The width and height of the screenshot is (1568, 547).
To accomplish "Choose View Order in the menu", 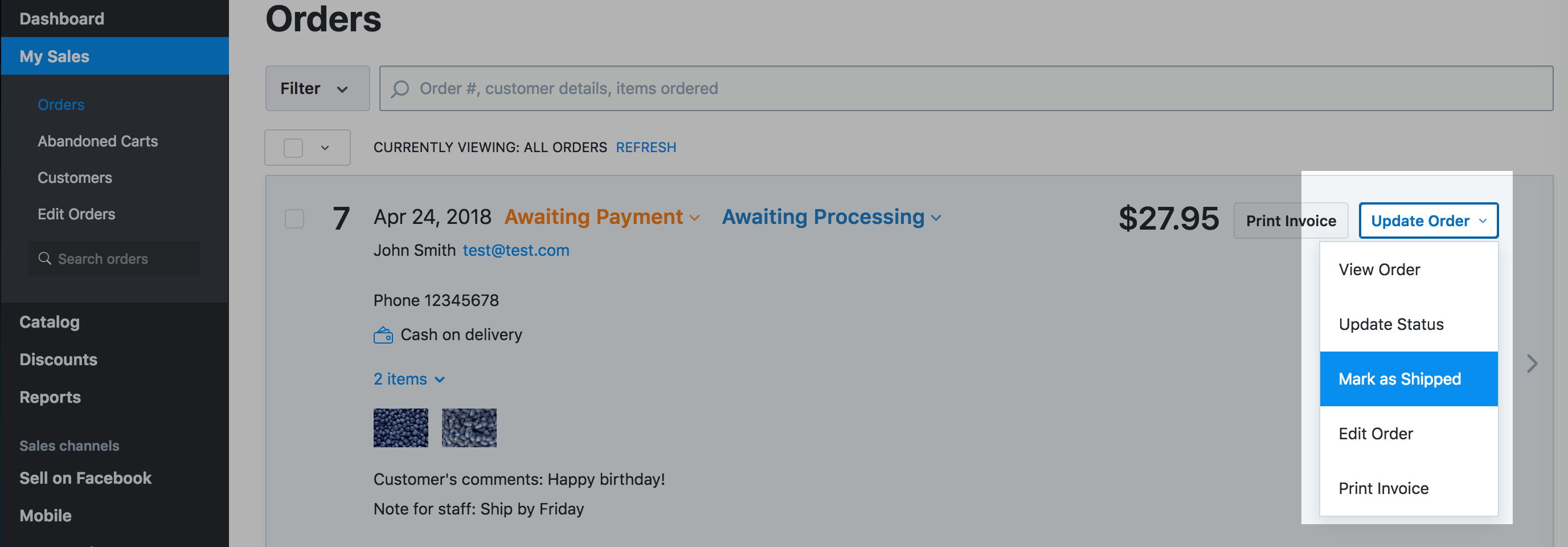I will tap(1379, 270).
